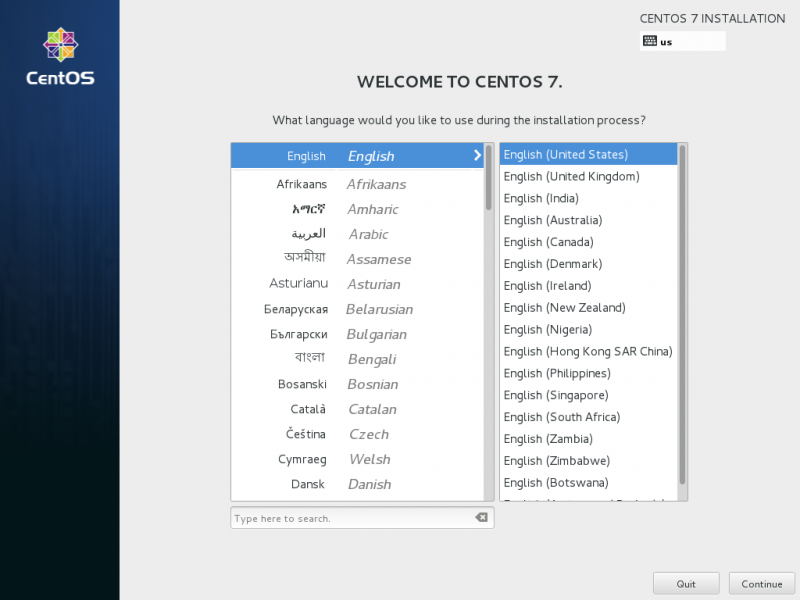Click the language search input field
This screenshot has height=600, width=800.
click(x=350, y=518)
